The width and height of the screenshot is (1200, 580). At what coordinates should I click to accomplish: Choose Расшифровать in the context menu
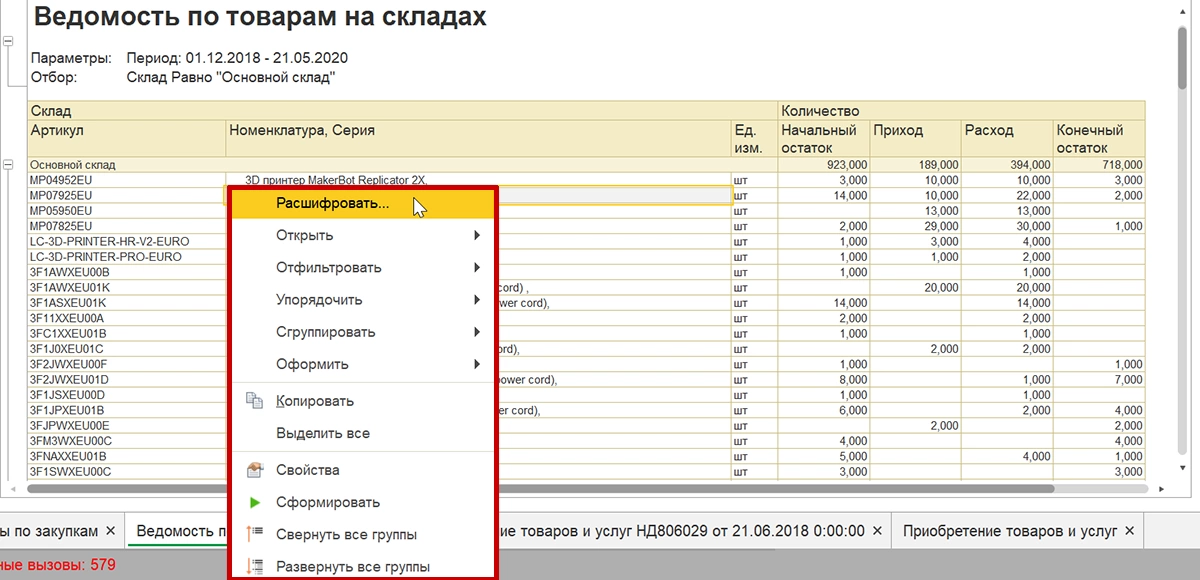tap(362, 204)
